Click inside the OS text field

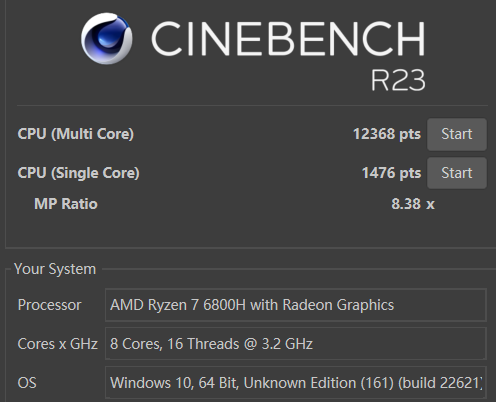tap(296, 382)
